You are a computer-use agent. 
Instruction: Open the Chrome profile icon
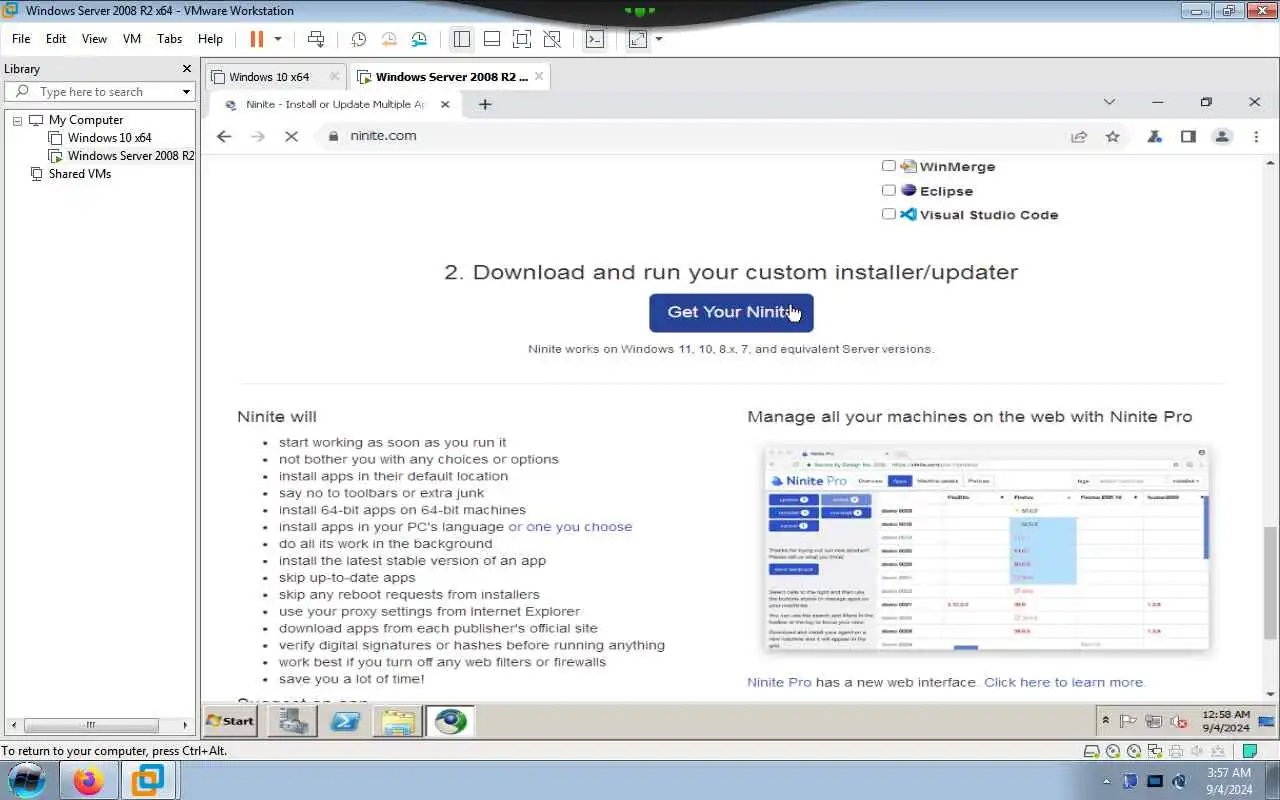point(1222,137)
